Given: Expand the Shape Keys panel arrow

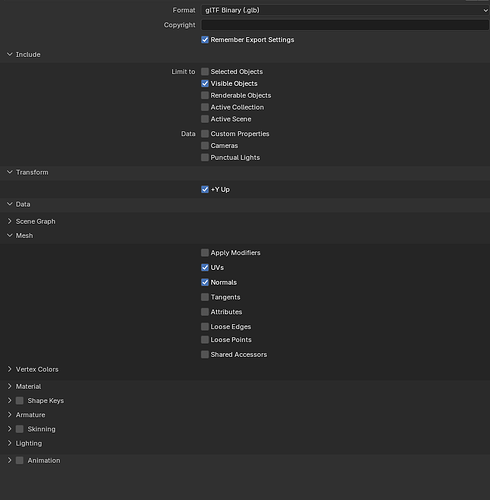Looking at the screenshot, I should click(10, 401).
